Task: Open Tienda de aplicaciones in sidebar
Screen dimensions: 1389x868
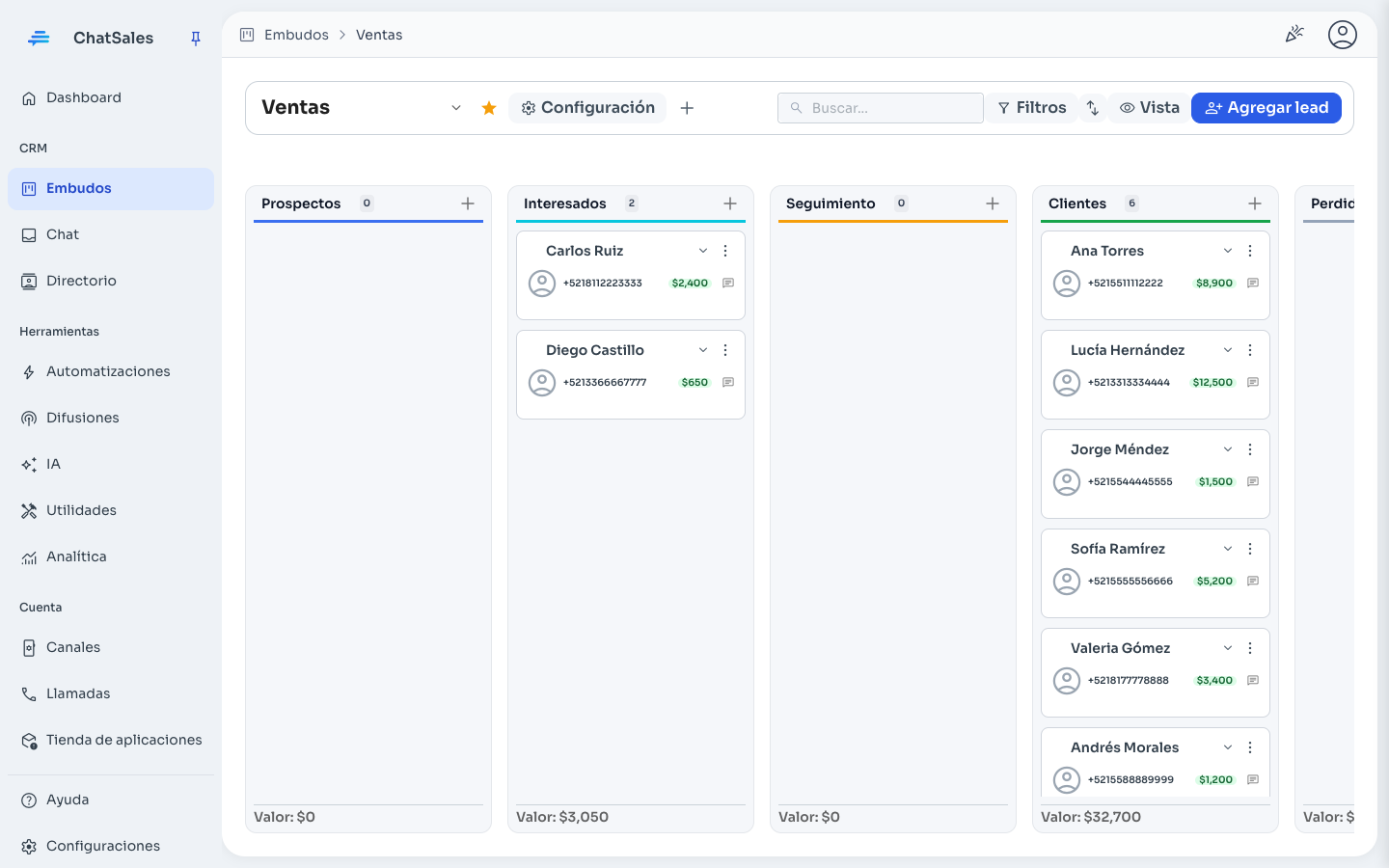Action: tap(111, 740)
